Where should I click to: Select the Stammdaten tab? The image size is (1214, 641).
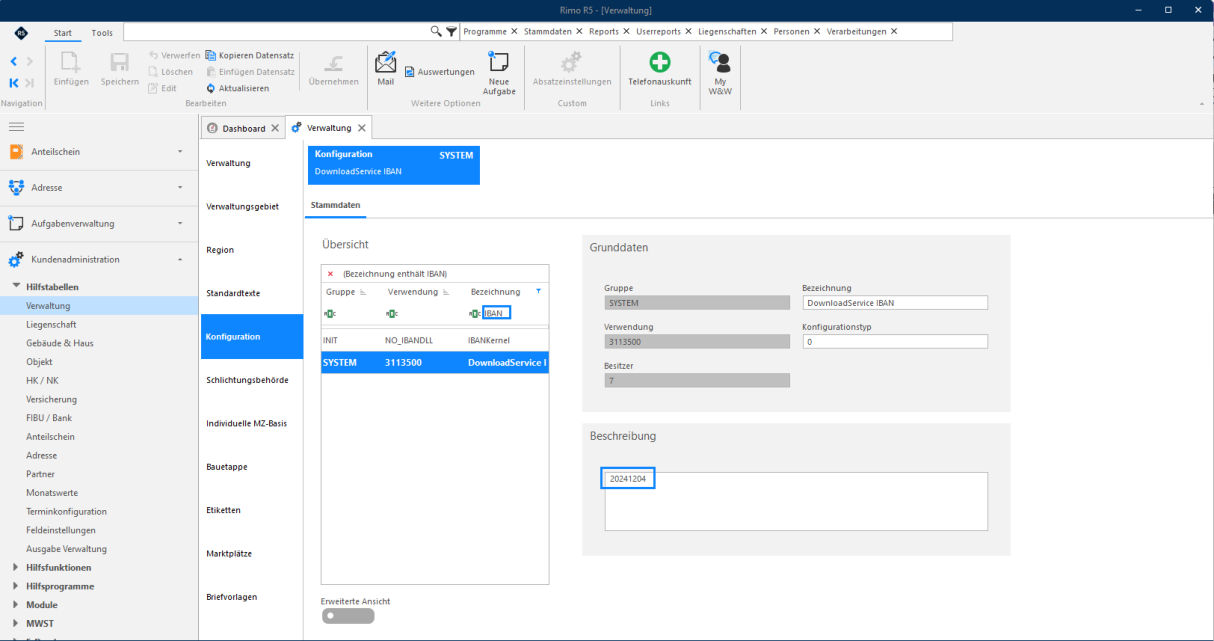(x=336, y=205)
